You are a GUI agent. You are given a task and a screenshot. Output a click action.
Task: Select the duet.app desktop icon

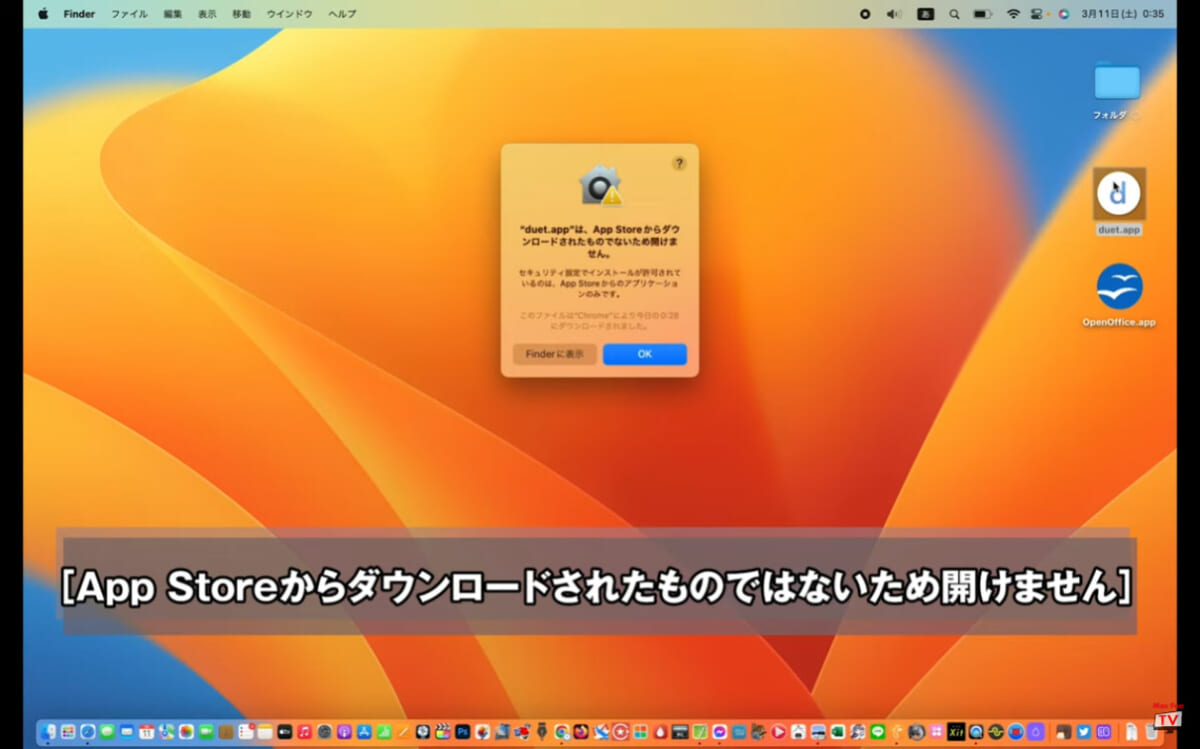(x=1119, y=194)
